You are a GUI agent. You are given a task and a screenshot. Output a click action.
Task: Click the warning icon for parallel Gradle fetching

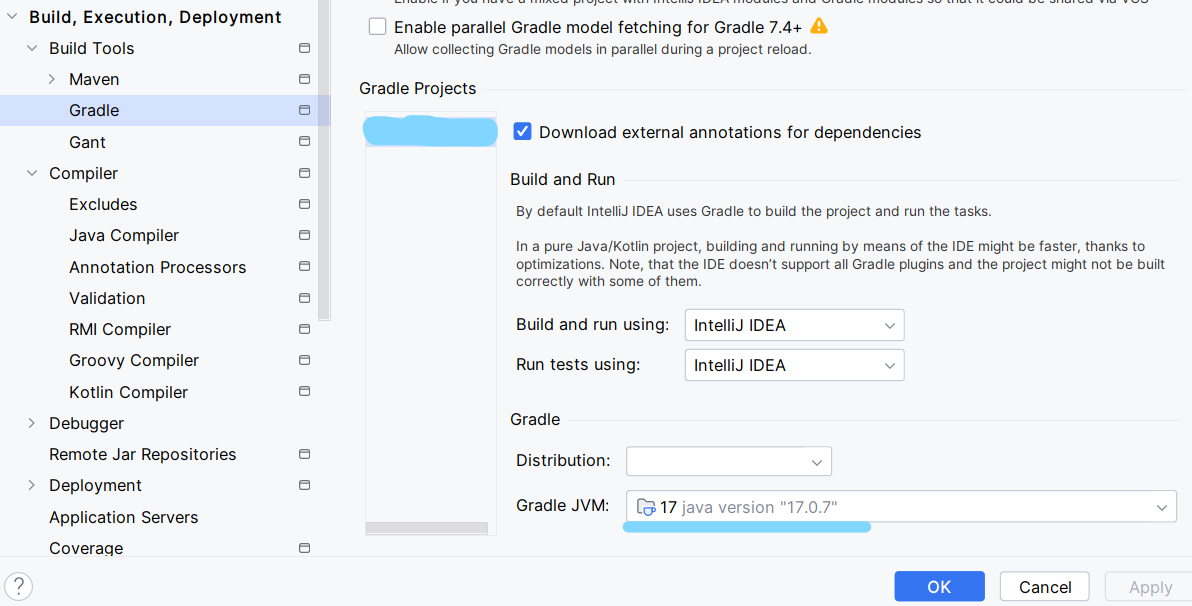819,26
